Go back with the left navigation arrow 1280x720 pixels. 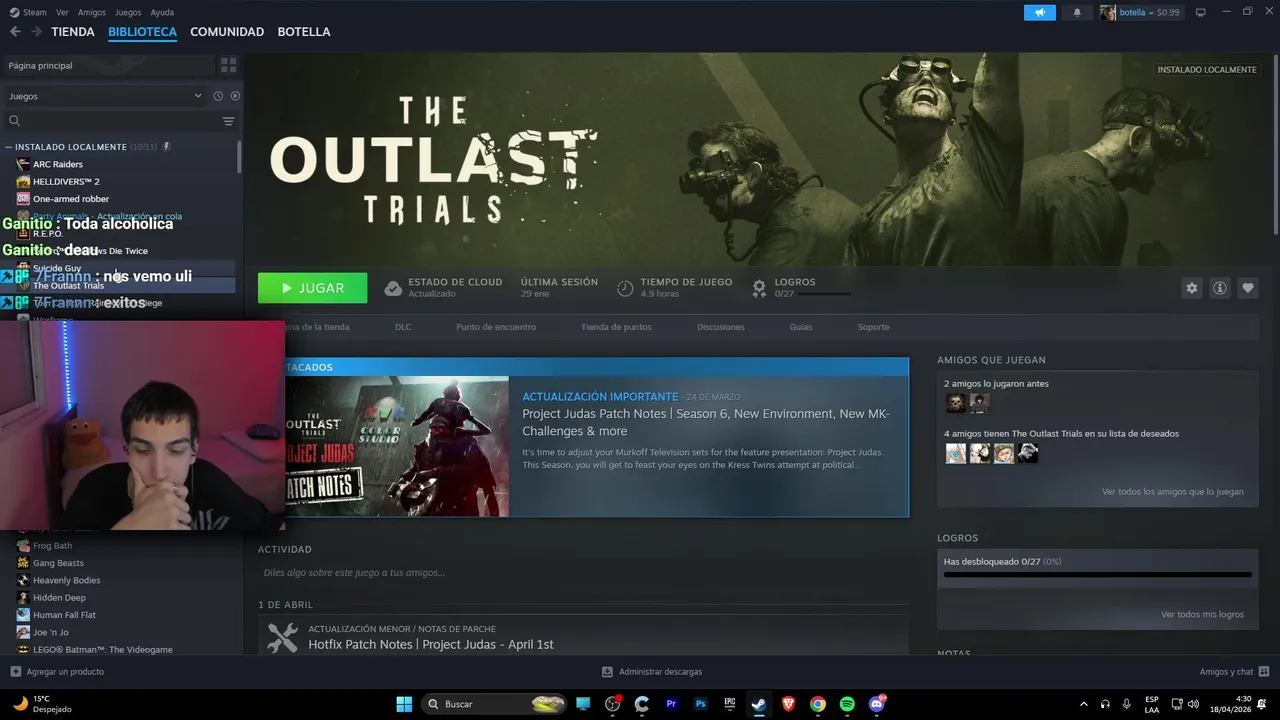[15, 32]
